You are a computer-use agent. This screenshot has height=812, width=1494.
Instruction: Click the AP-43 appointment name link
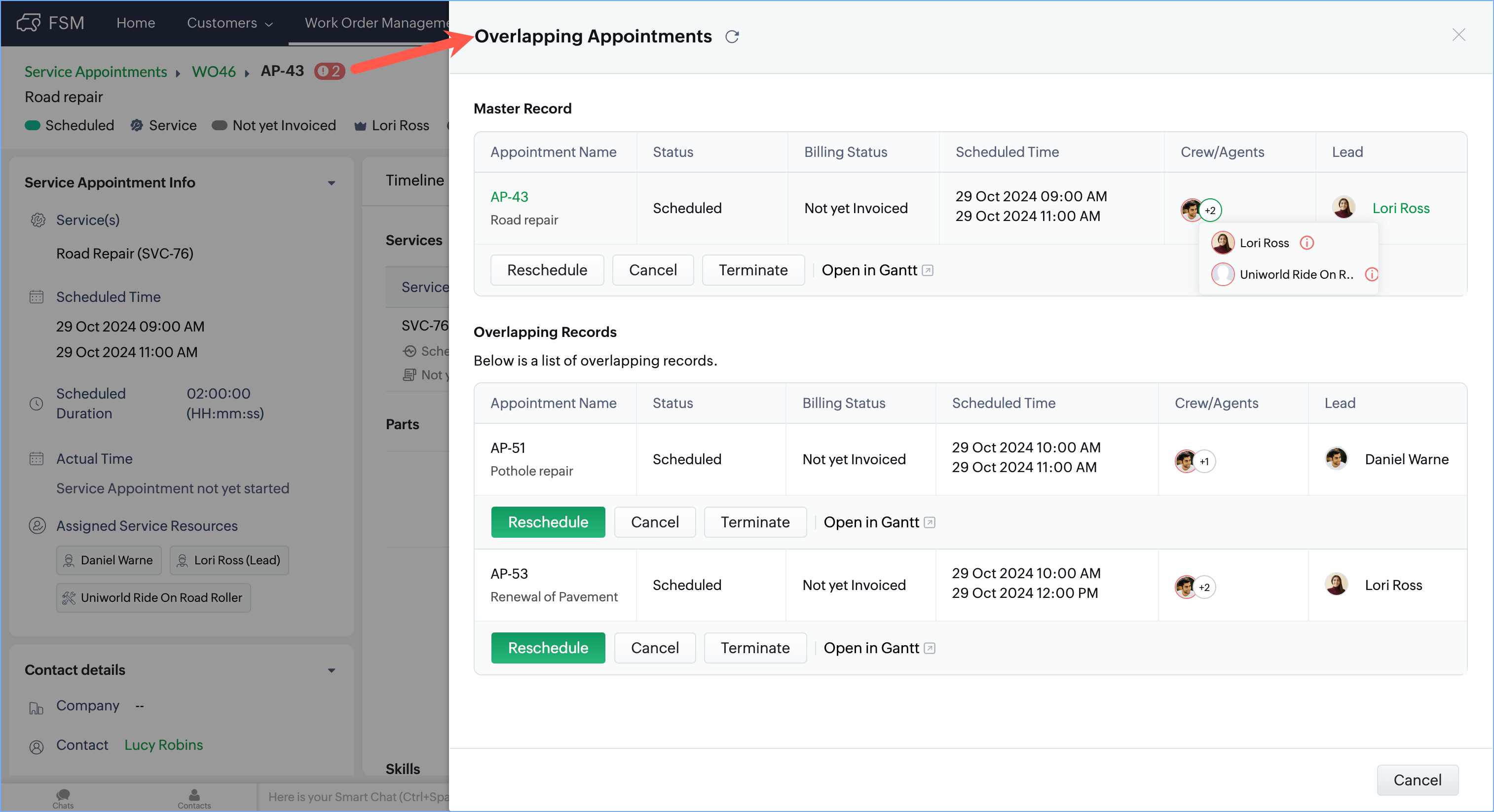point(509,197)
